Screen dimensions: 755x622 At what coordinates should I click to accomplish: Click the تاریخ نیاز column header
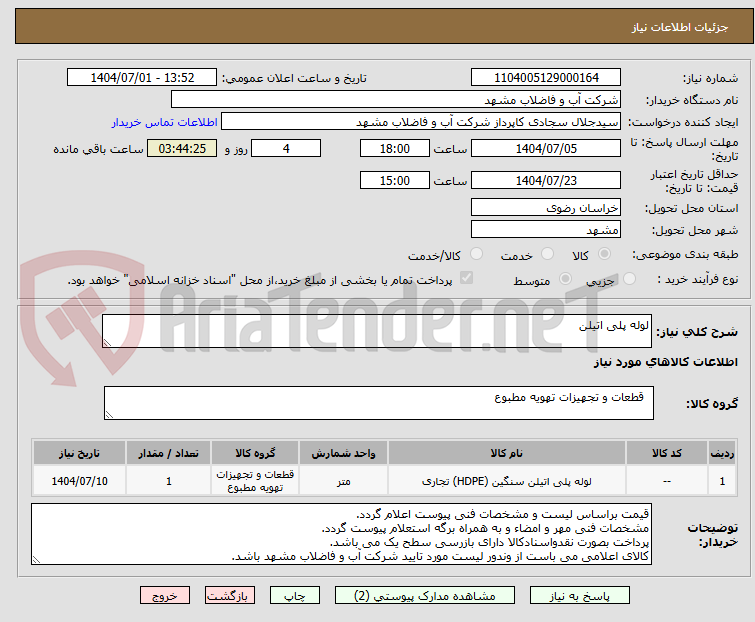coord(79,453)
